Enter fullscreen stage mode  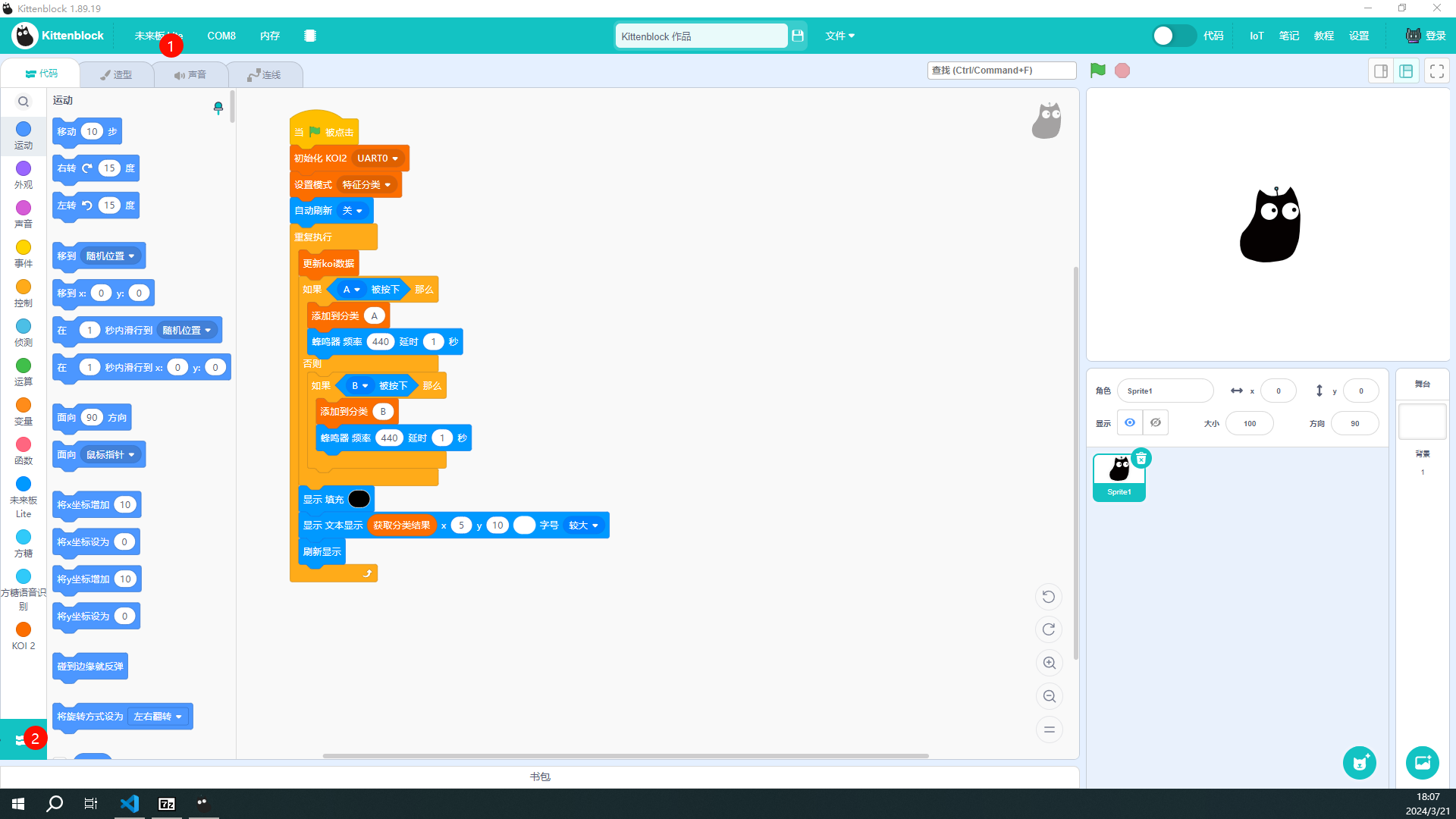1437,71
